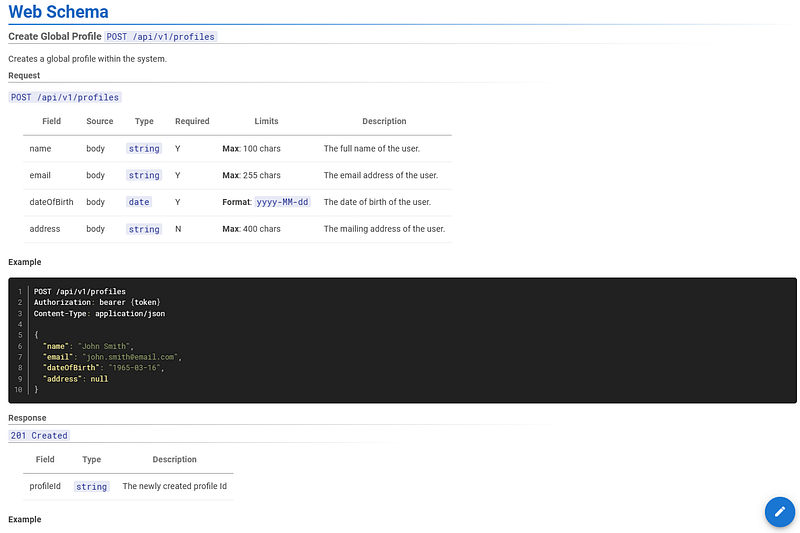Viewport: 800px width, 533px height.
Task: Click the Request section label
Action: click(x=24, y=75)
